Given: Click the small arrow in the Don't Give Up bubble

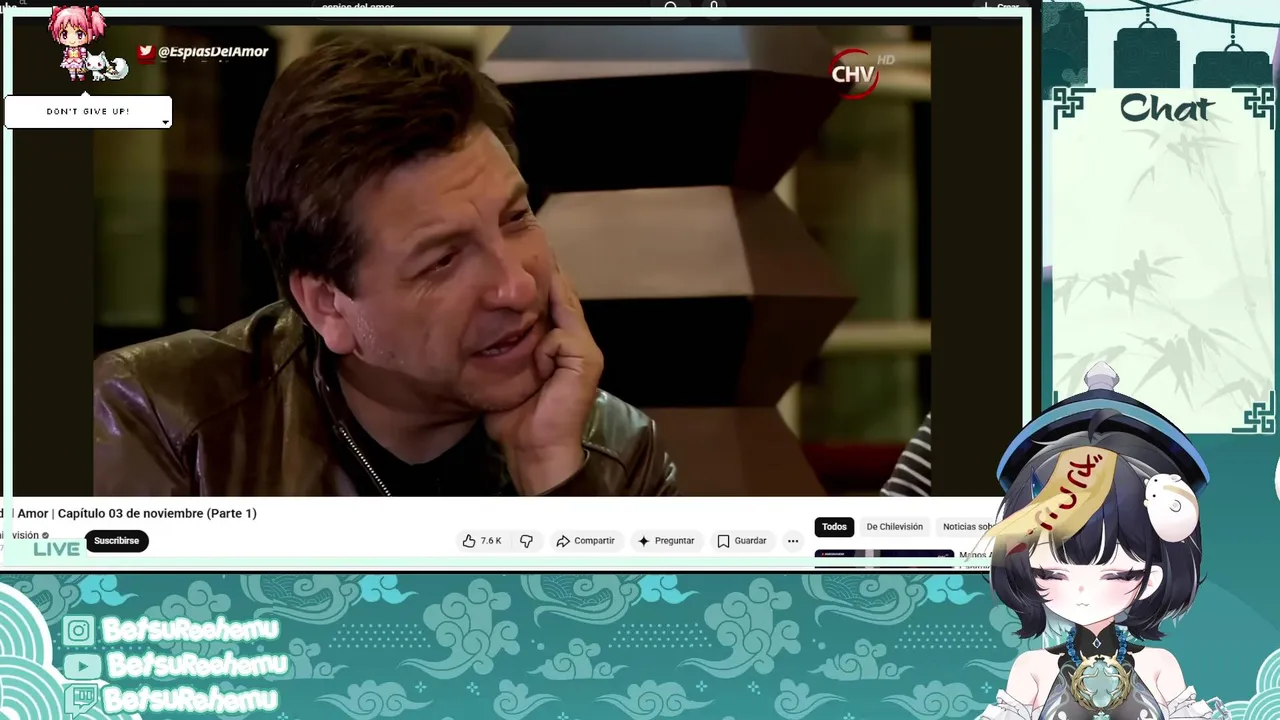Looking at the screenshot, I should [165, 122].
